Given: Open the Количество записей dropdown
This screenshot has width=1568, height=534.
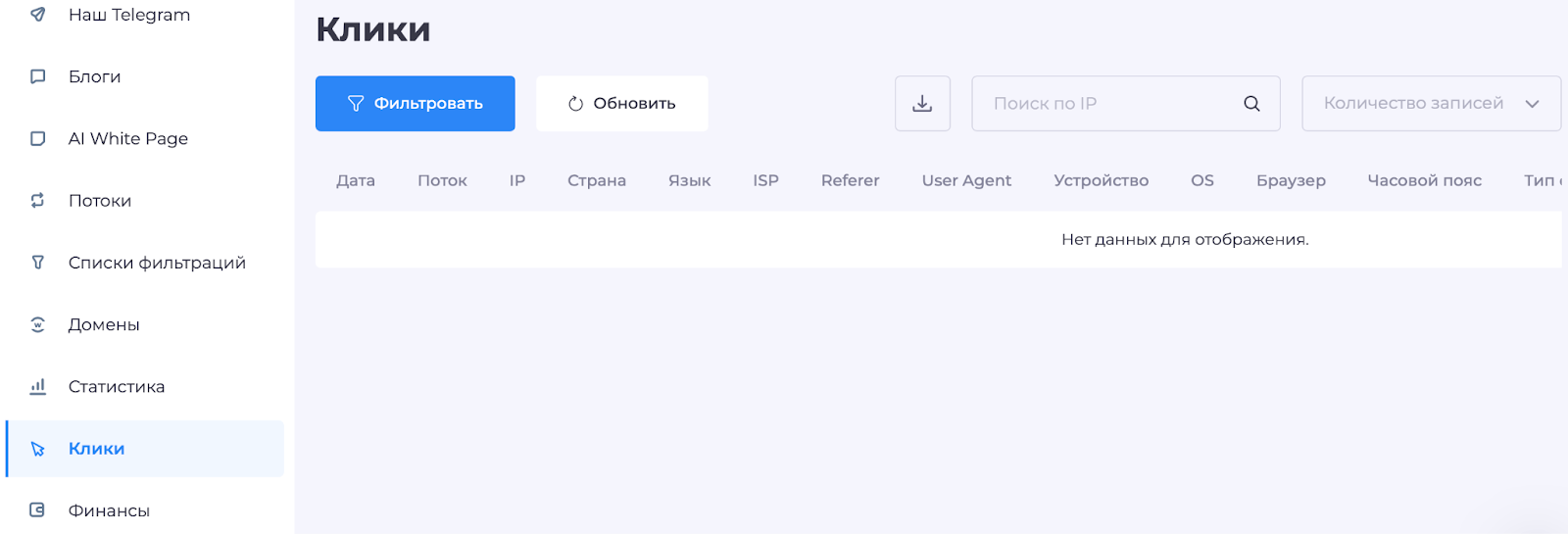Looking at the screenshot, I should pyautogui.click(x=1413, y=104).
